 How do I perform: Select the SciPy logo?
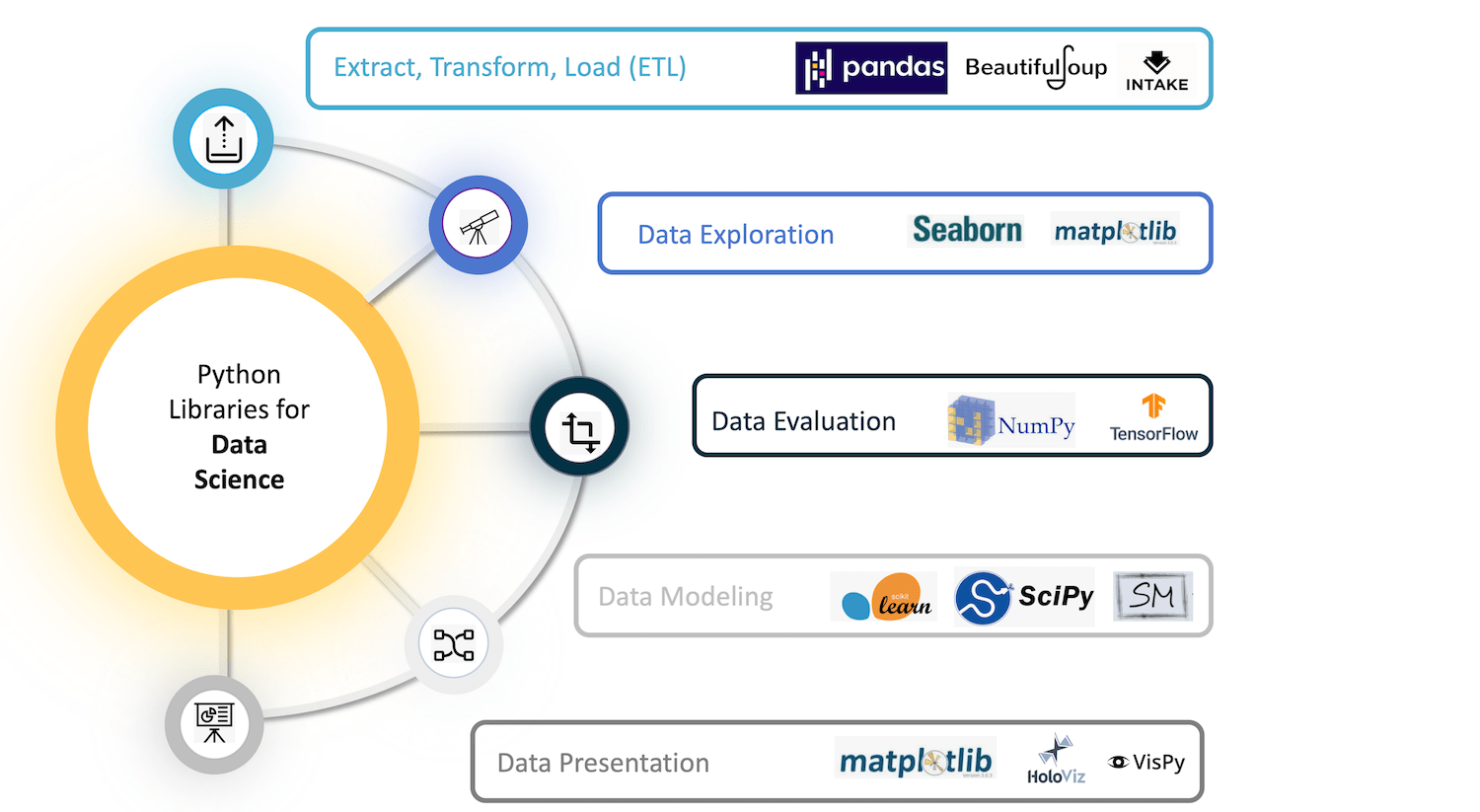[1024, 597]
